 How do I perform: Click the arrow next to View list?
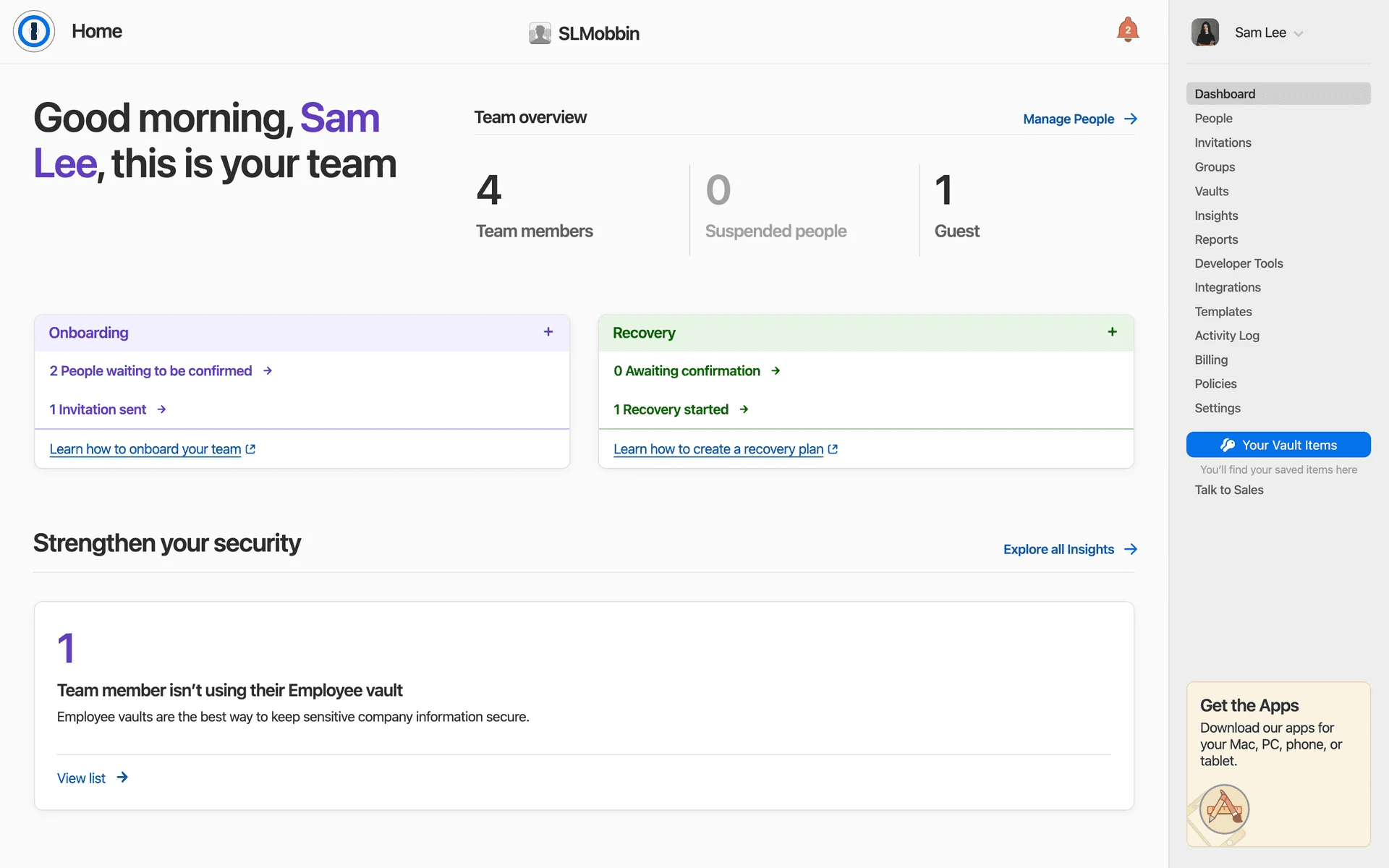(122, 778)
